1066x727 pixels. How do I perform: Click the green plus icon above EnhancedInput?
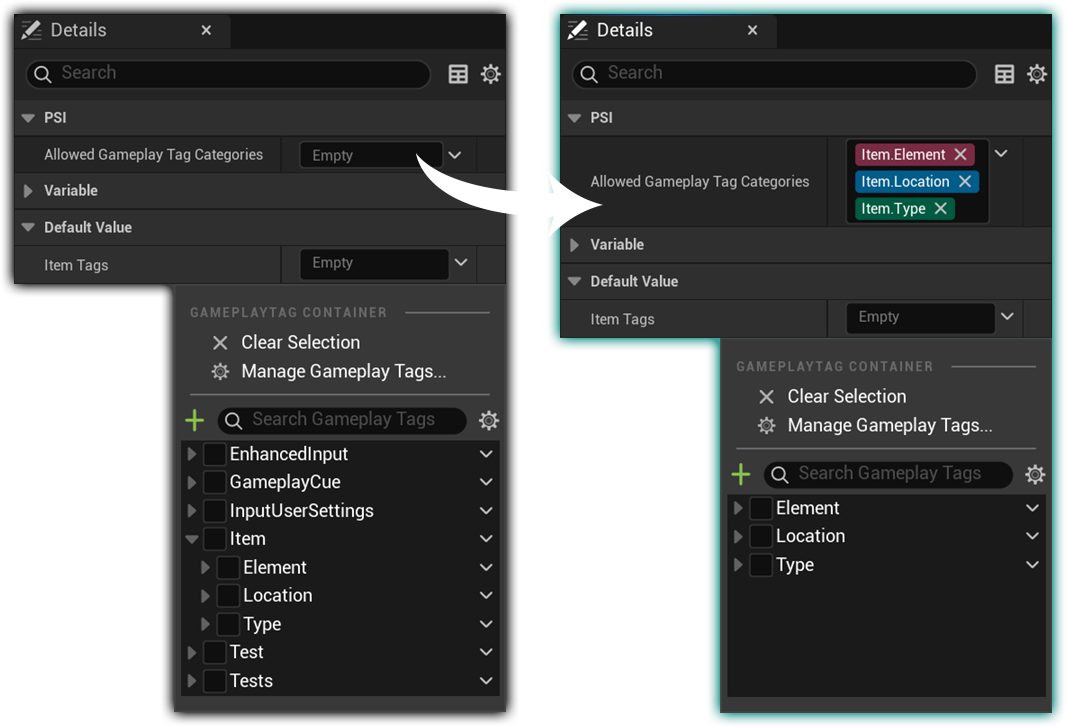tap(195, 420)
